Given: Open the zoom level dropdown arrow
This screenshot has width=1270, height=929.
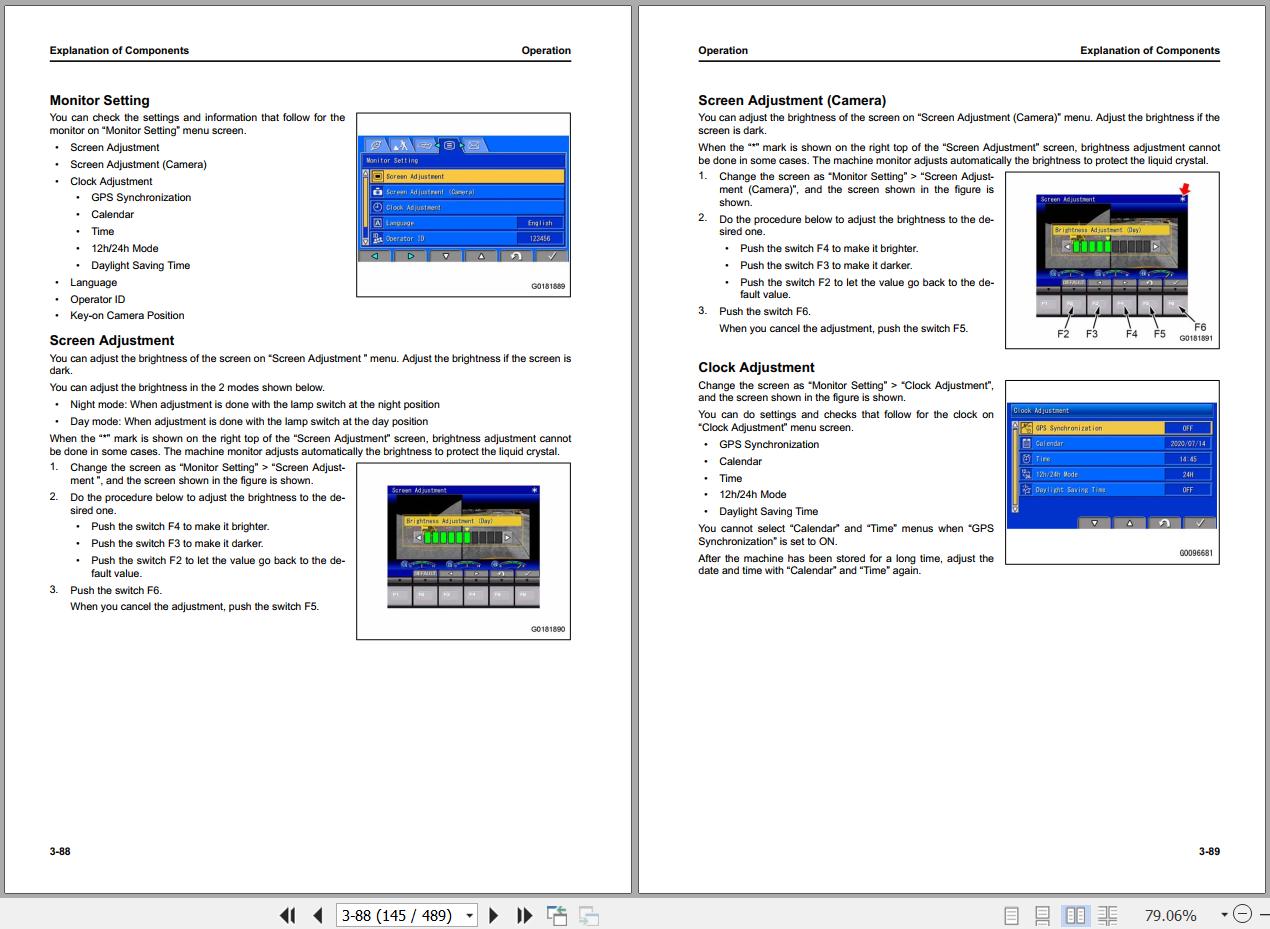Looking at the screenshot, I should coord(1224,915).
